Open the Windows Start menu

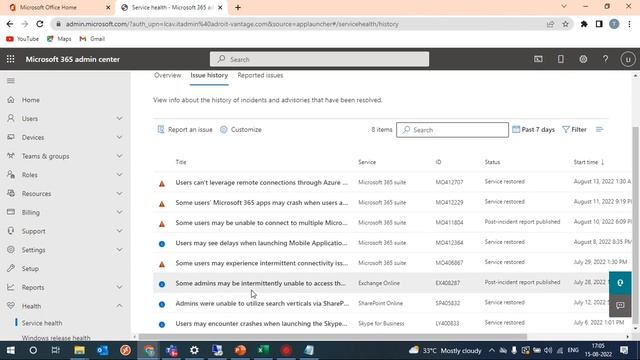(11, 350)
